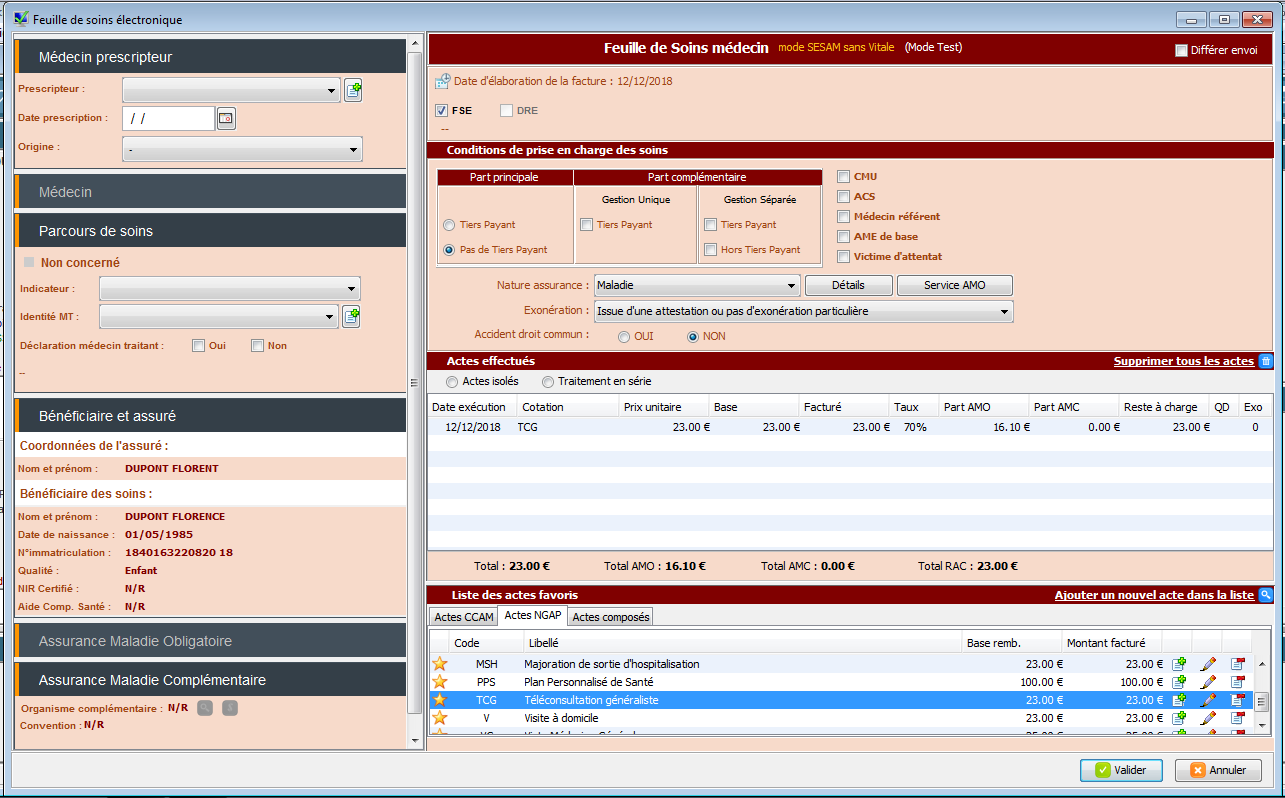Switch to the Actes CCAM tab
Screen dimensions: 1285x798
click(462, 617)
